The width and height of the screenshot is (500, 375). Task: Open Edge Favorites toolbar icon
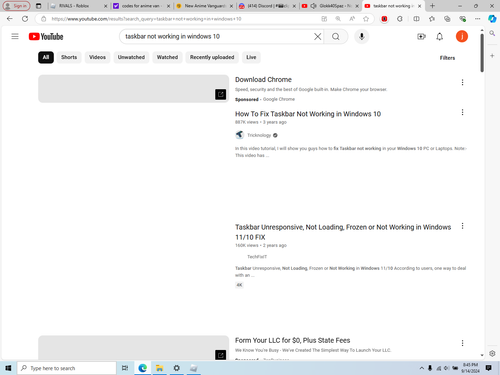click(x=432, y=19)
